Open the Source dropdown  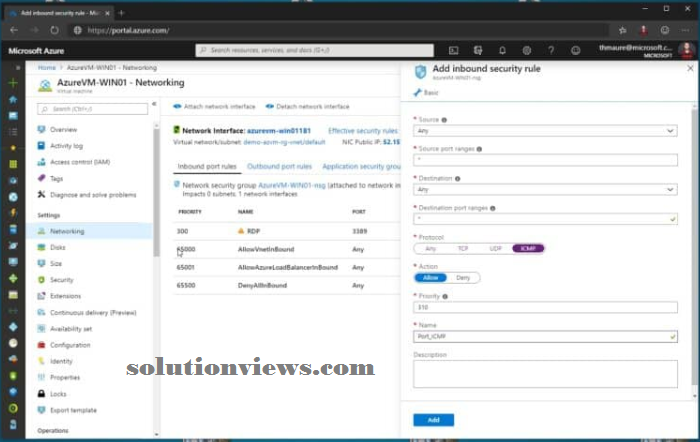(545, 131)
